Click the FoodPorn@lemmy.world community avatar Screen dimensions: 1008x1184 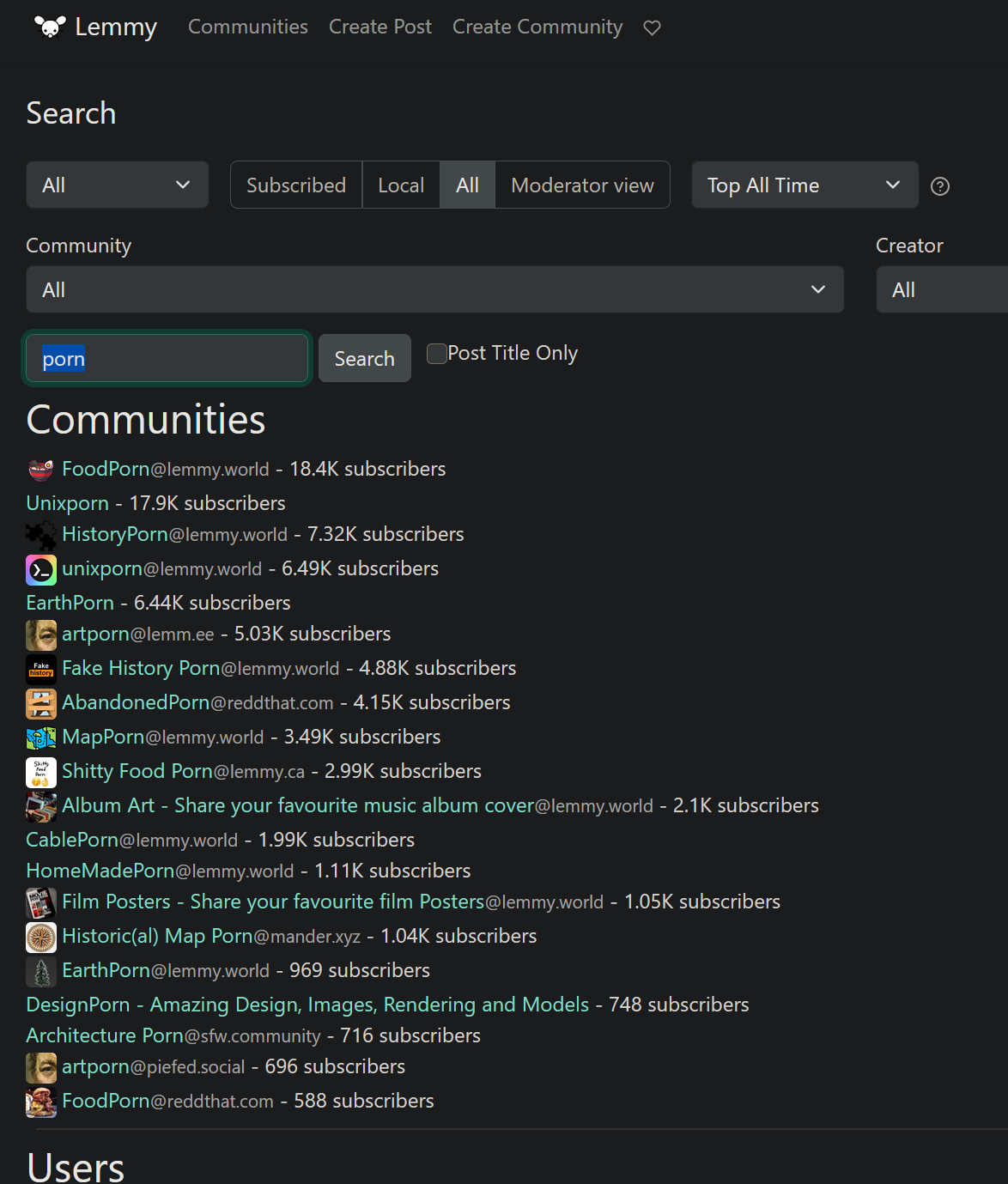click(x=41, y=470)
